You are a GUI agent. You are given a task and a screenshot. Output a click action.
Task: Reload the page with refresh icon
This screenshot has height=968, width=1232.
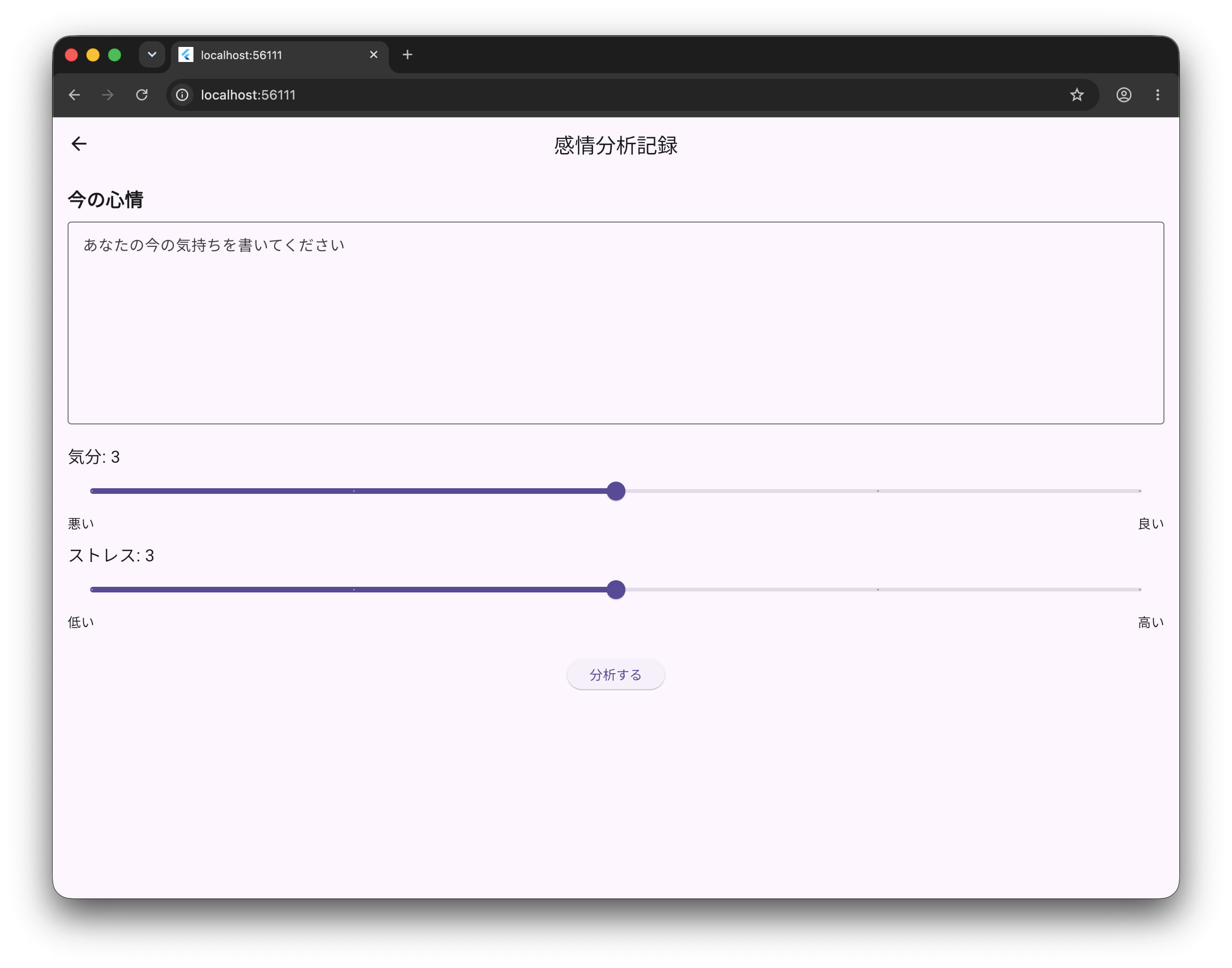pyautogui.click(x=142, y=95)
